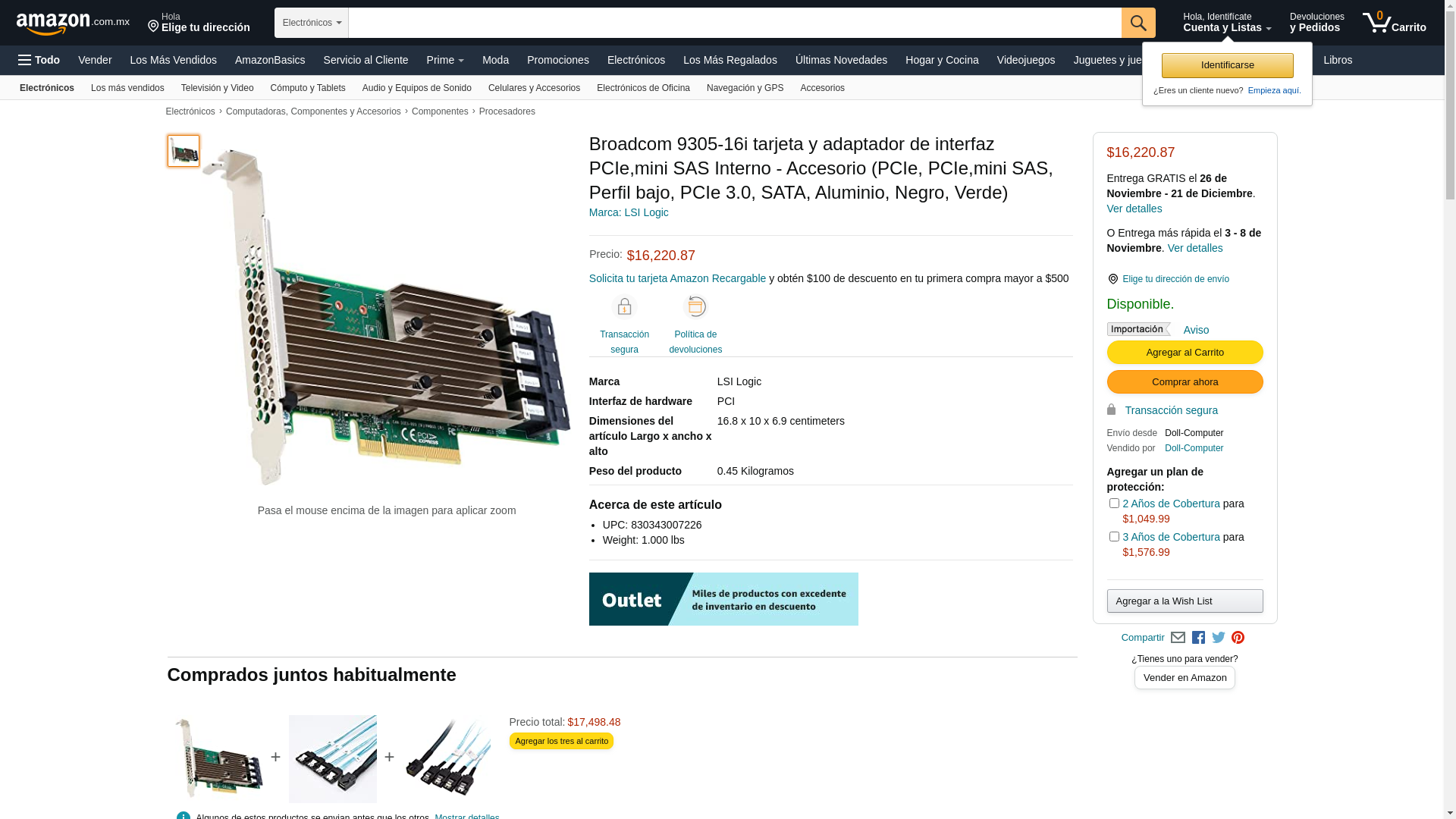Open Celulares y Accesorios subcategory
The height and width of the screenshot is (819, 1456).
point(534,88)
